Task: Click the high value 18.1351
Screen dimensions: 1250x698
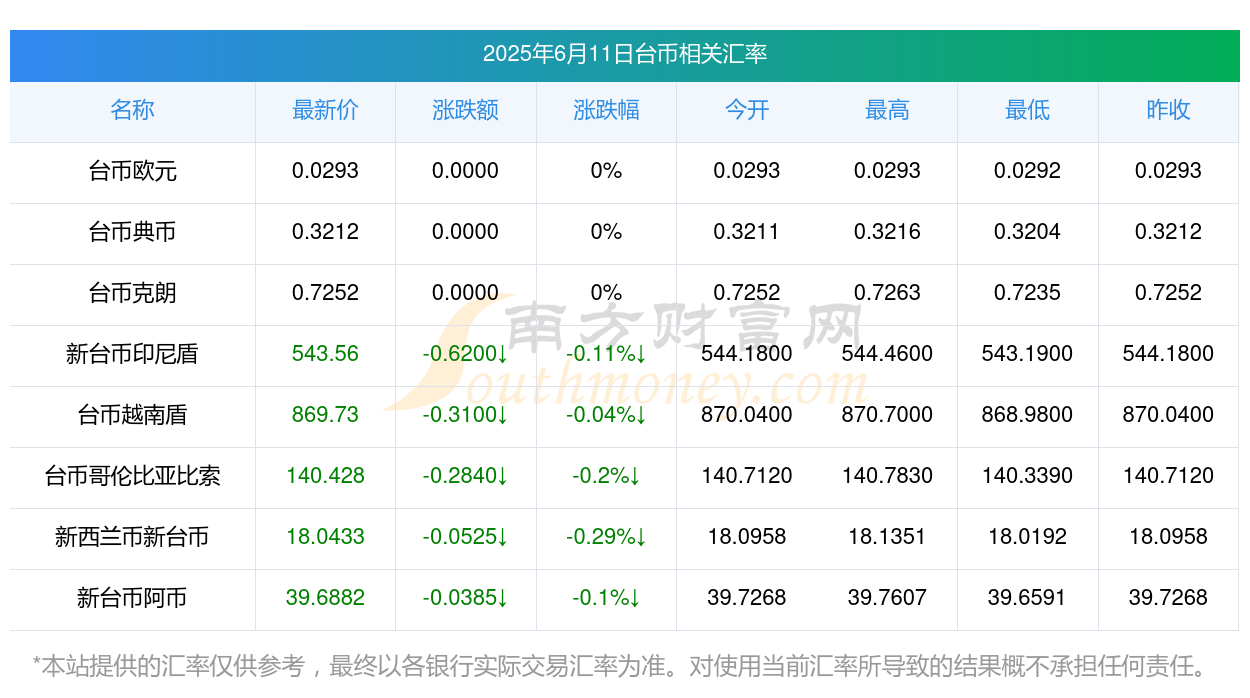Action: pyautogui.click(x=887, y=537)
